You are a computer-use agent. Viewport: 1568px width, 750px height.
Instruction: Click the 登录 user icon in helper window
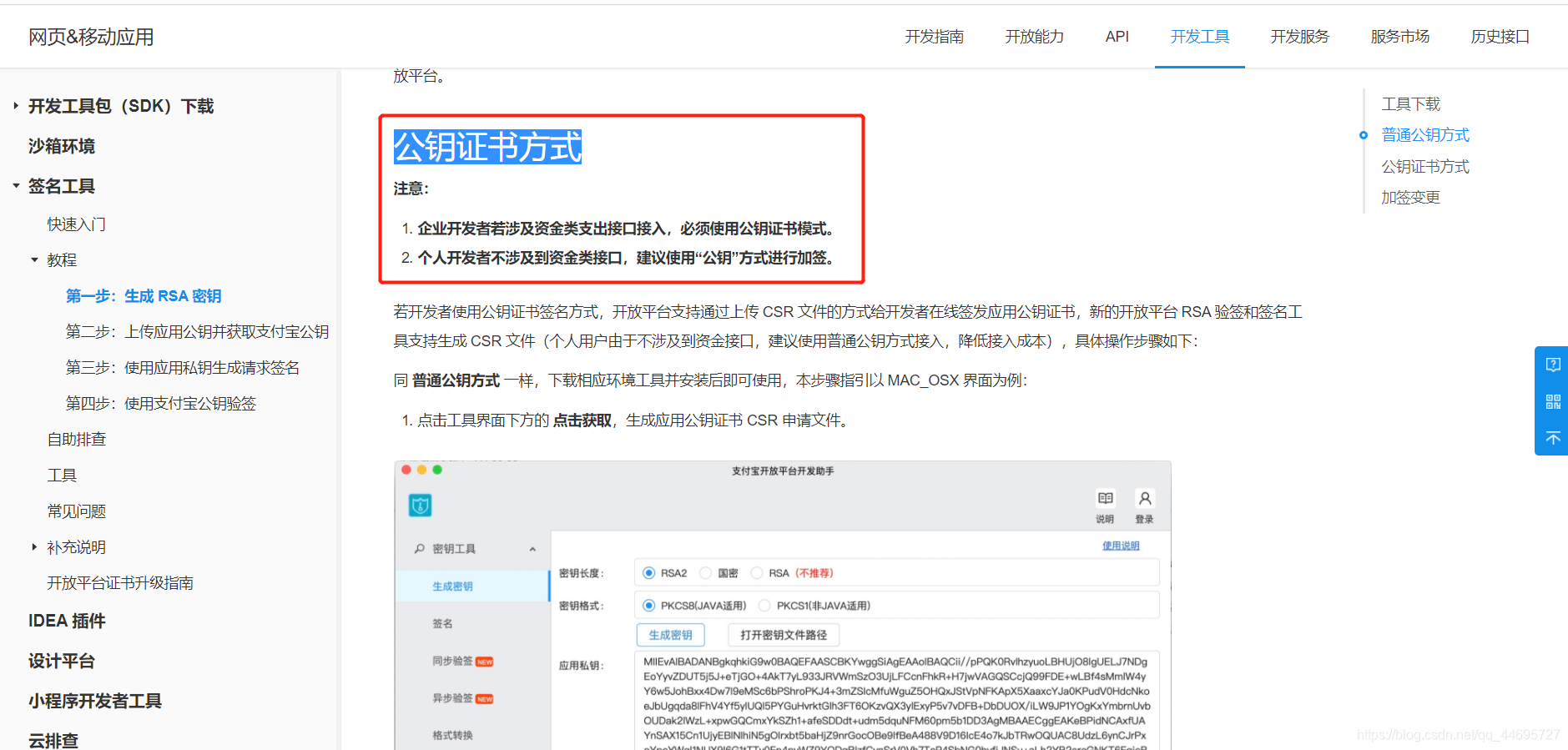tap(1145, 498)
